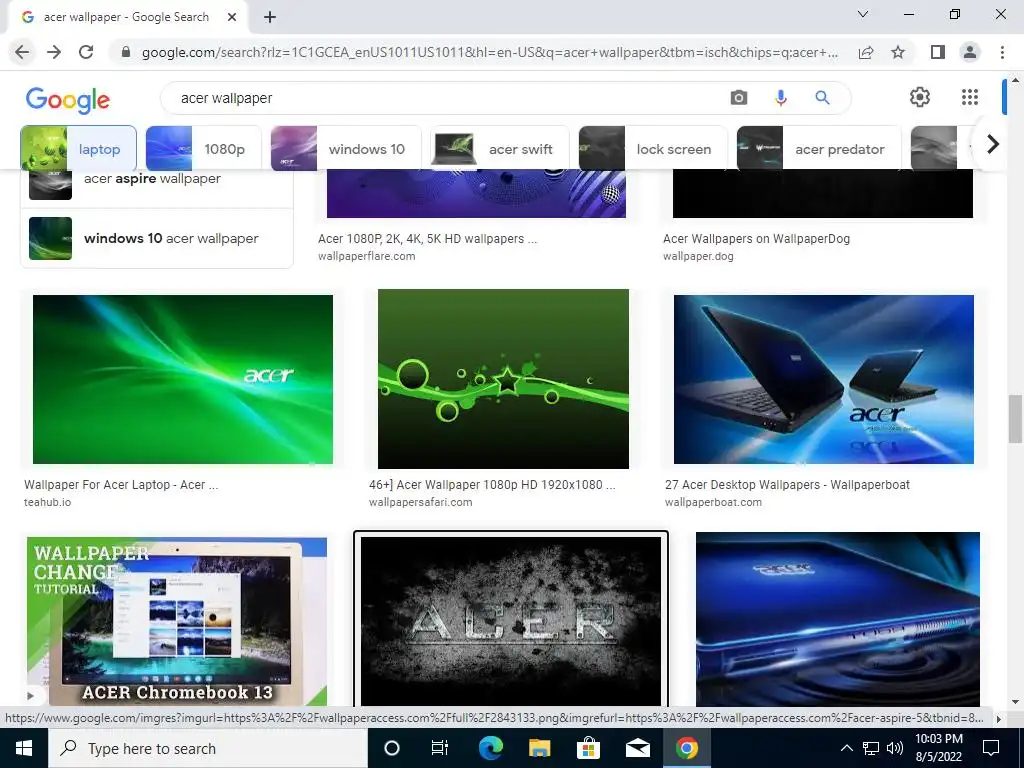This screenshot has height=768, width=1024.
Task: Select the acer predator filter chip
Action: (x=819, y=149)
